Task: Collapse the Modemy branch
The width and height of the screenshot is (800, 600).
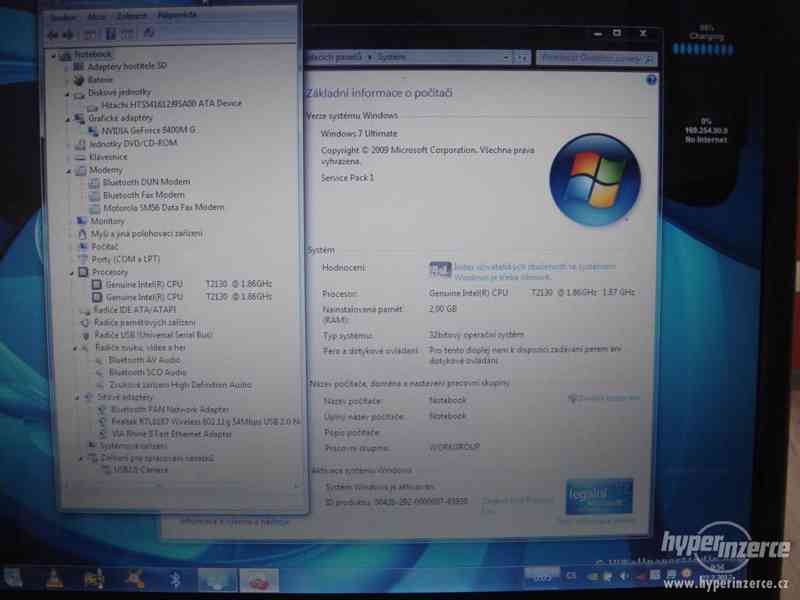Action: 68,171
